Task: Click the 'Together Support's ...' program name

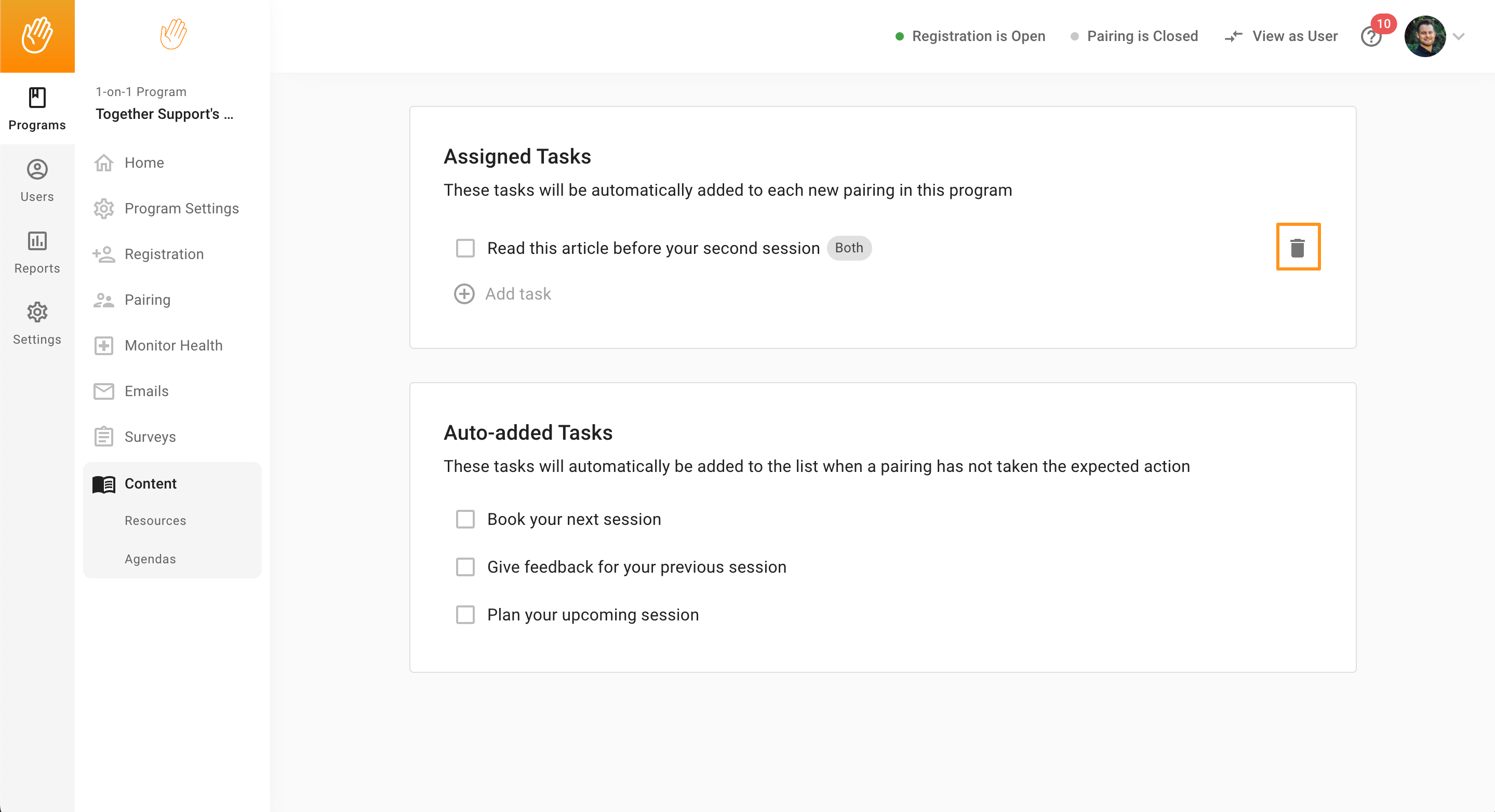Action: coord(165,114)
